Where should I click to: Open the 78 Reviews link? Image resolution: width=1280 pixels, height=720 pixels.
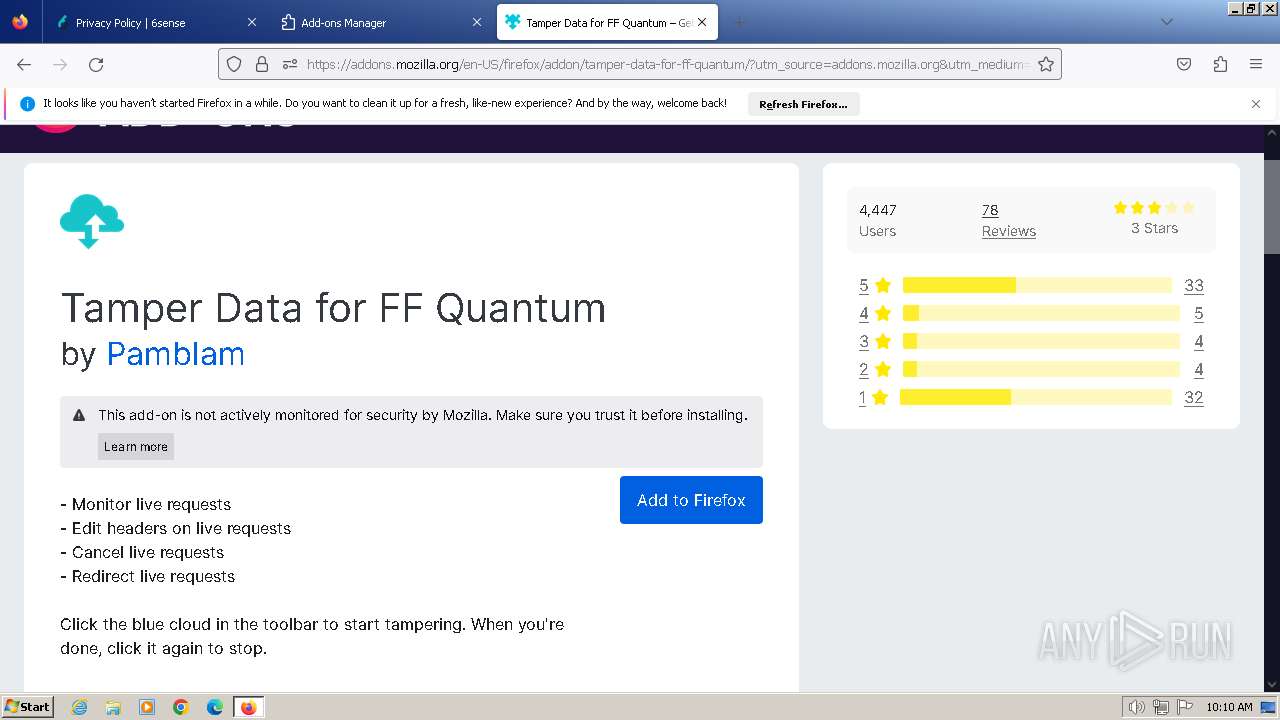pyautogui.click(x=1008, y=220)
